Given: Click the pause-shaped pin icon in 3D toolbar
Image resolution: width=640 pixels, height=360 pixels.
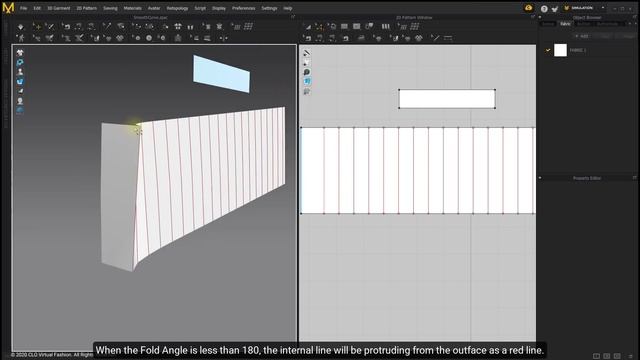Looking at the screenshot, I should 190,27.
